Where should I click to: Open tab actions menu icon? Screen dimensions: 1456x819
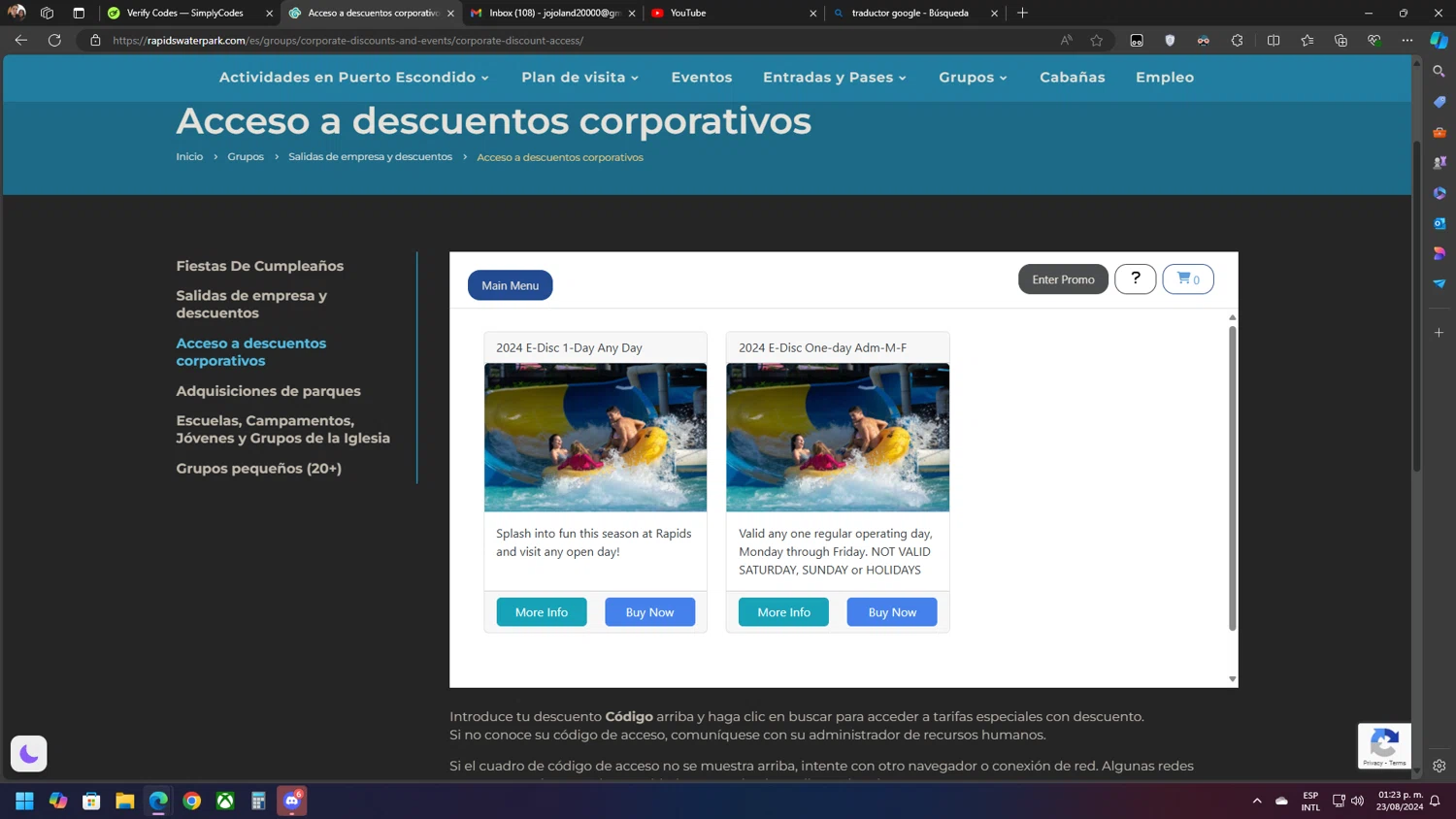tap(79, 13)
